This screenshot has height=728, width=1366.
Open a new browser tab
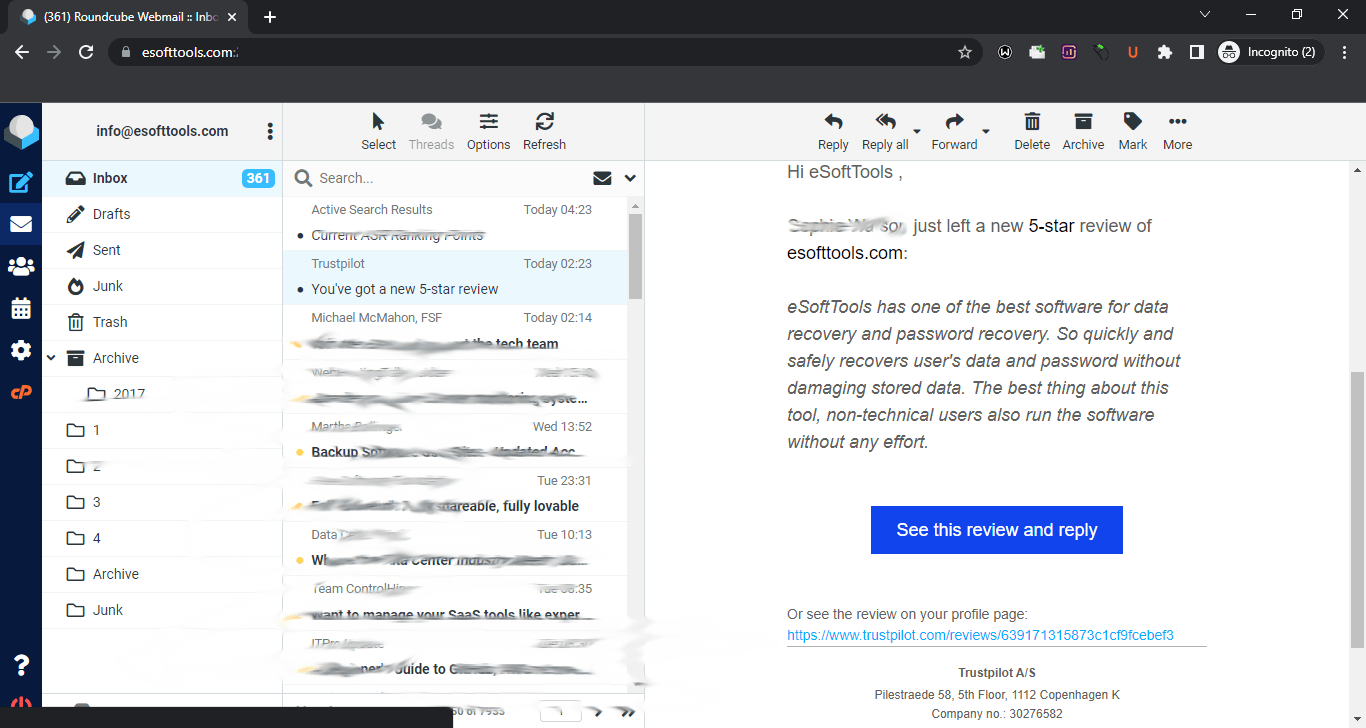point(270,17)
